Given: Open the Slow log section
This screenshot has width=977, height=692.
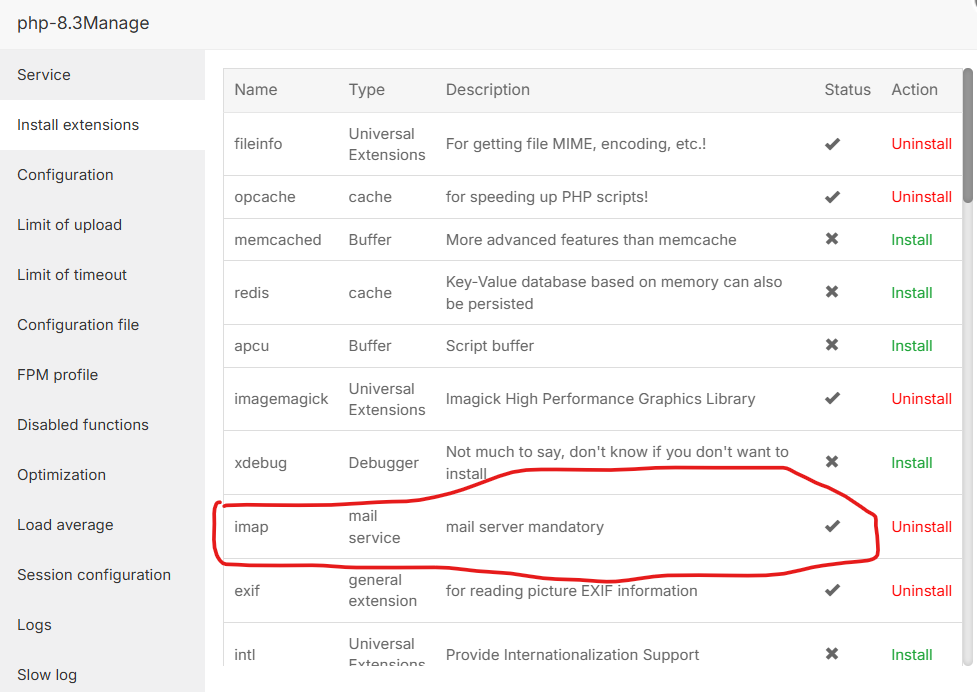Looking at the screenshot, I should point(47,675).
